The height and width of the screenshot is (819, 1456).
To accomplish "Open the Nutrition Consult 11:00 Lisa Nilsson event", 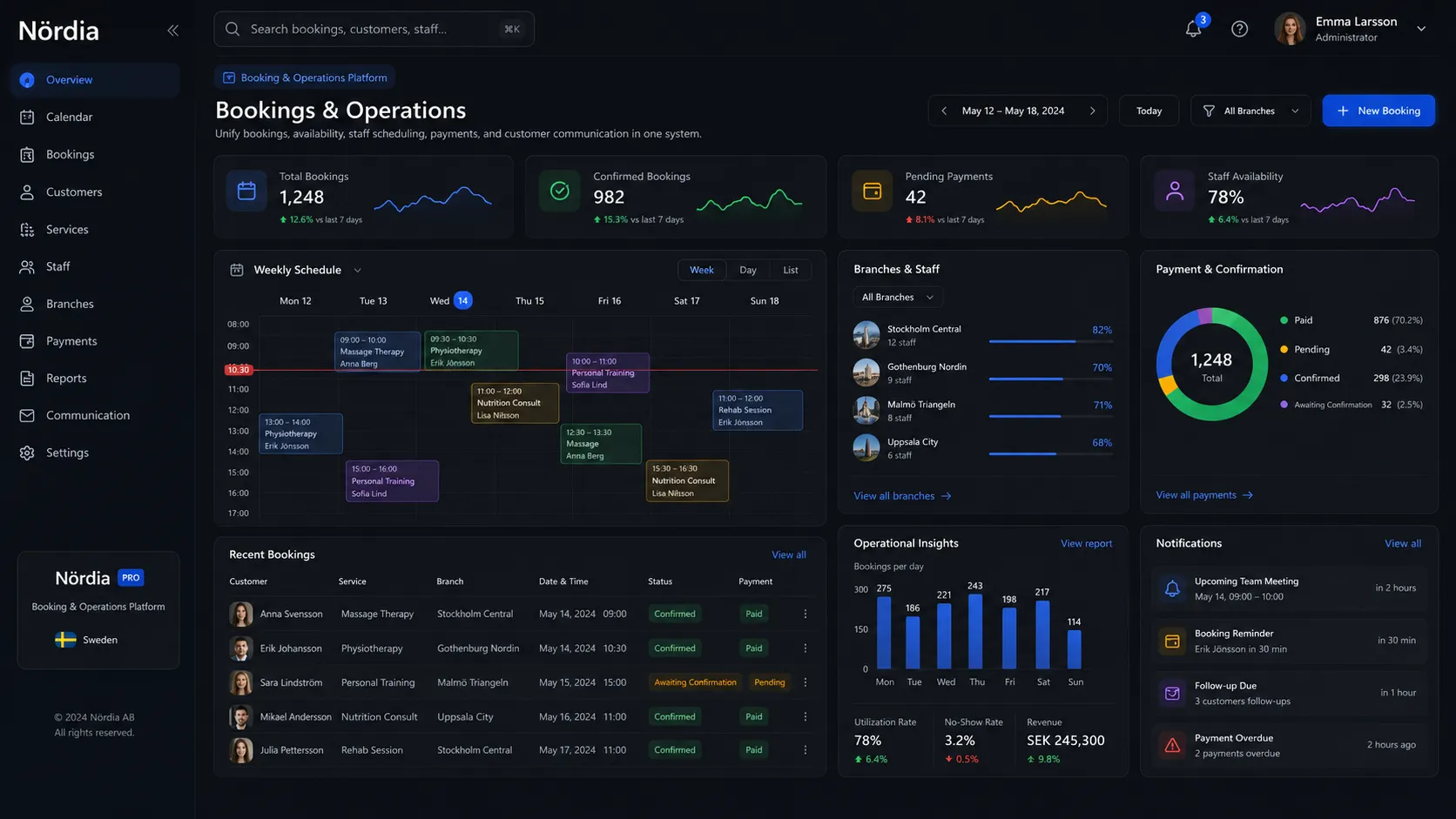I will click(515, 403).
